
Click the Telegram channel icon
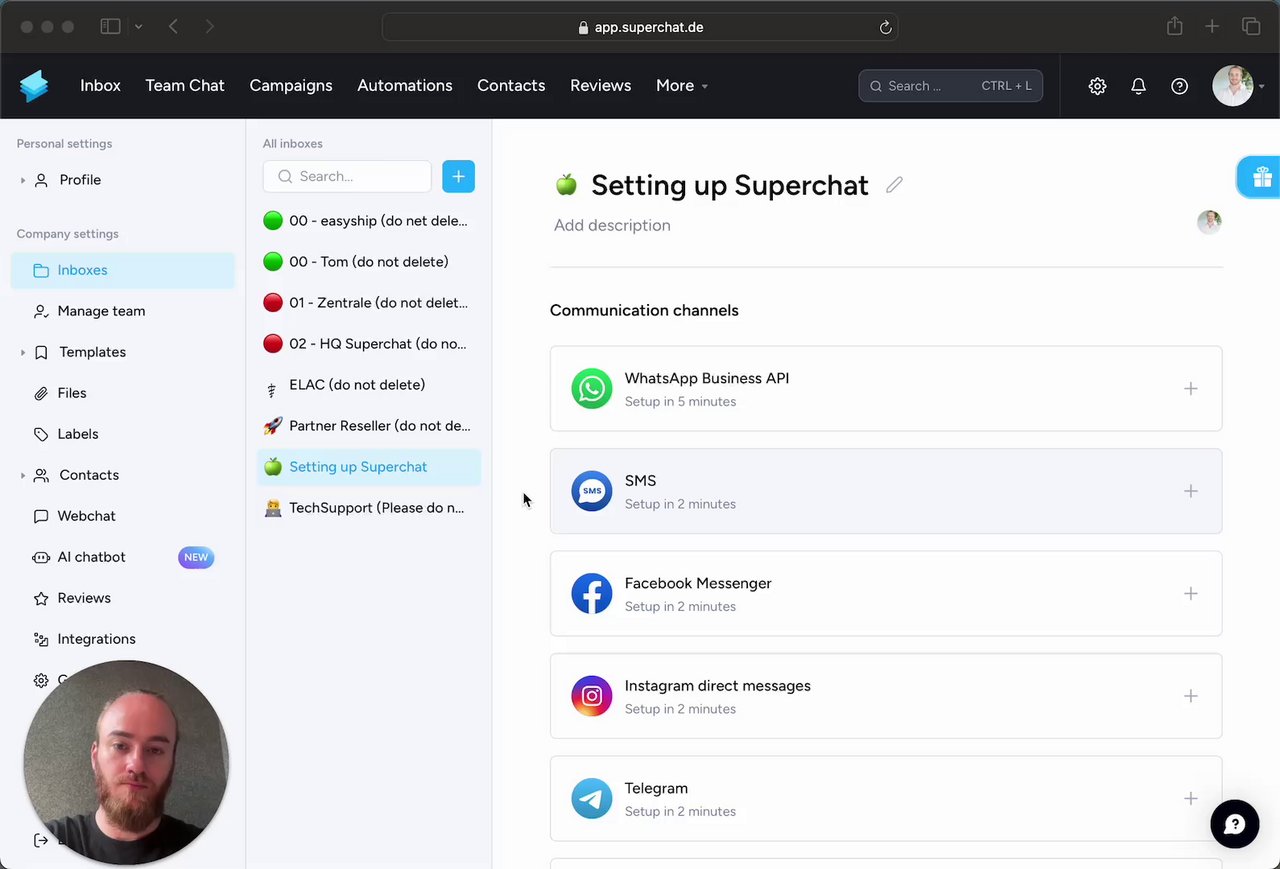coord(592,799)
